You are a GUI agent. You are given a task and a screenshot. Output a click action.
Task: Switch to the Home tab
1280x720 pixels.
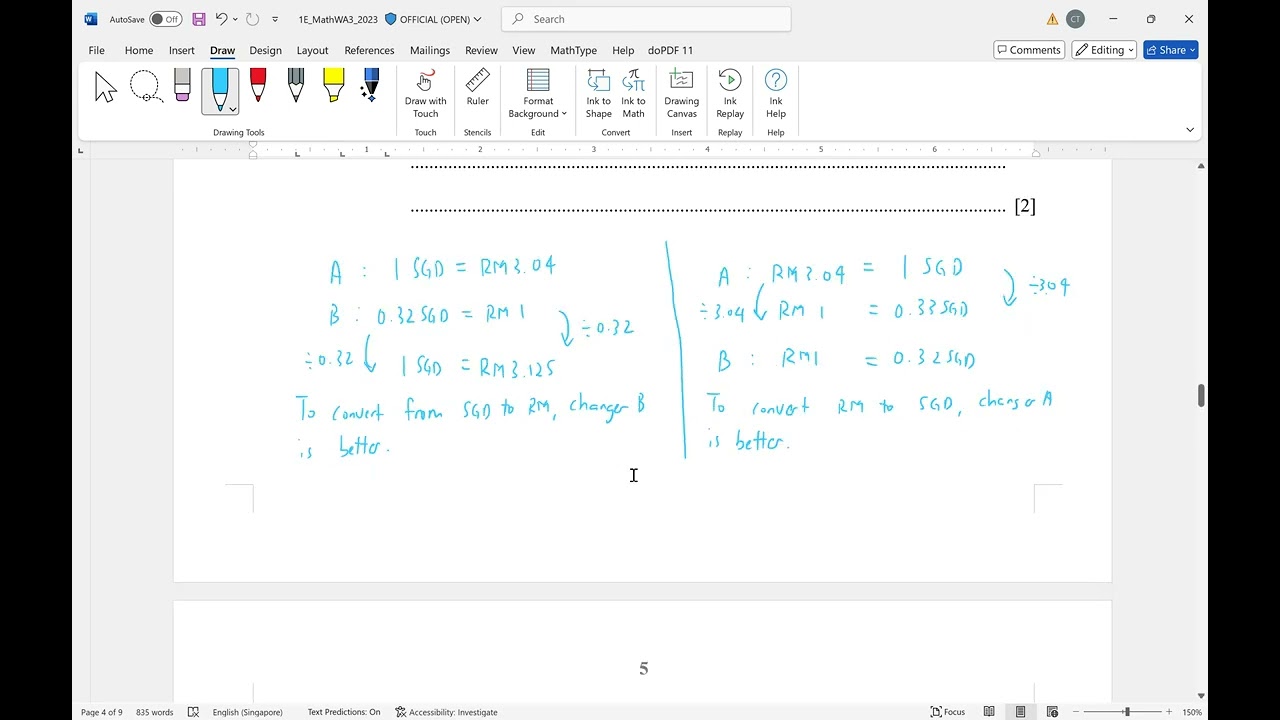(139, 50)
